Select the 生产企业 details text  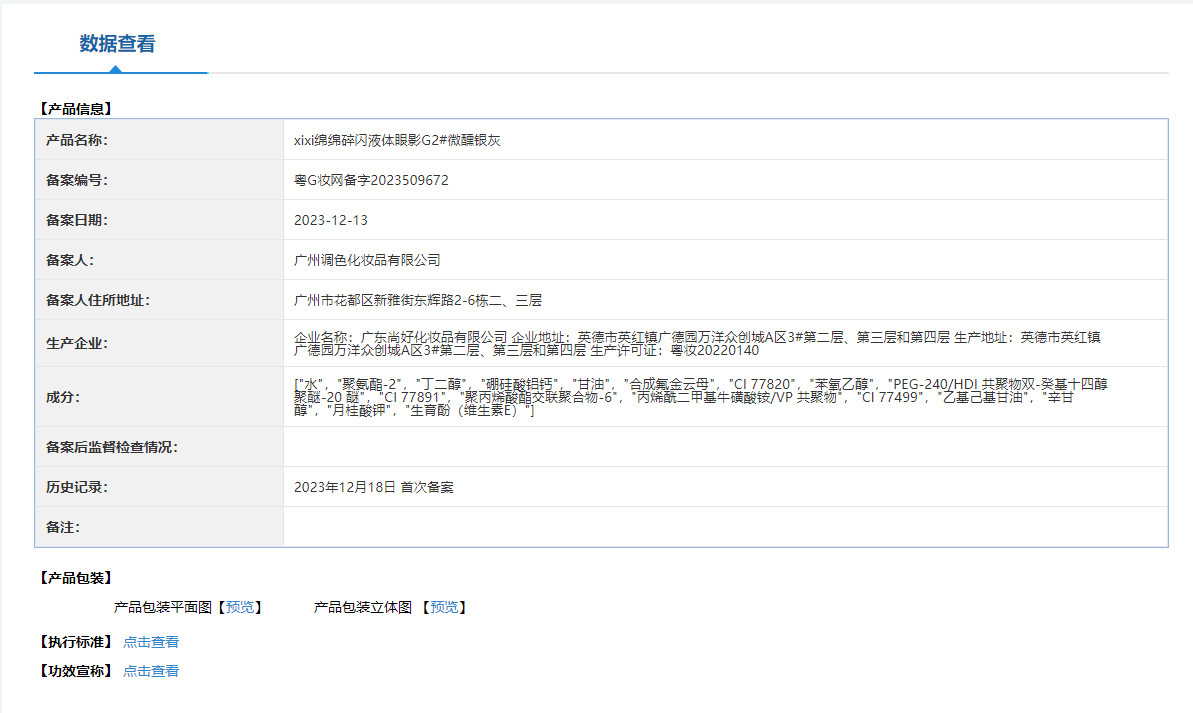pyautogui.click(x=697, y=344)
